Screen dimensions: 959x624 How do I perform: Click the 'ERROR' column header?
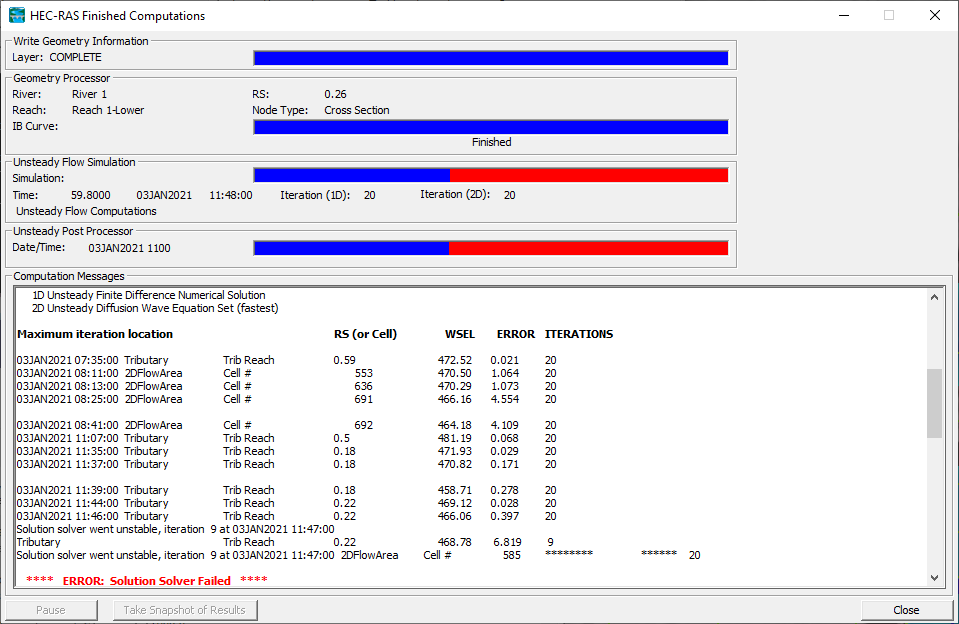pos(516,334)
